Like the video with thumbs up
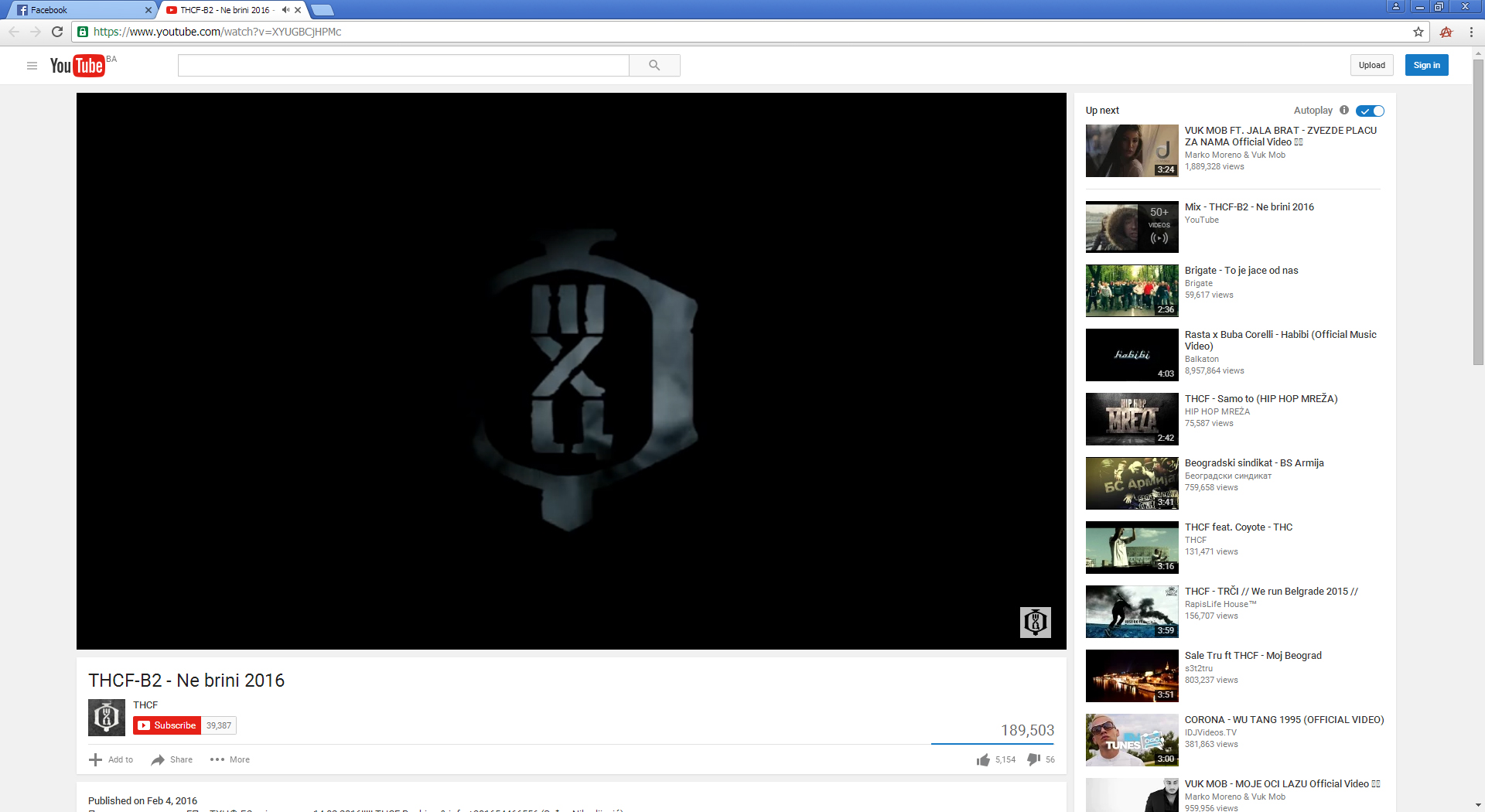Image resolution: width=1485 pixels, height=812 pixels. coord(983,760)
